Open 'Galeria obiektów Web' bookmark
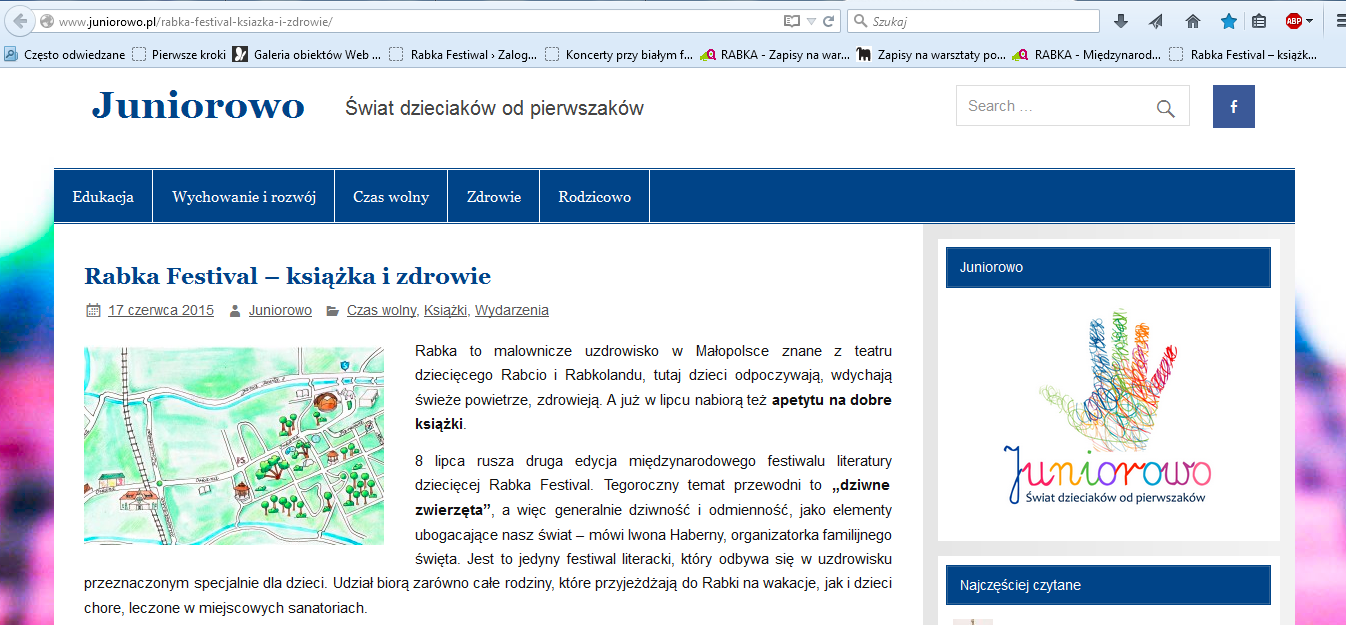1346x625 pixels. pyautogui.click(x=307, y=55)
